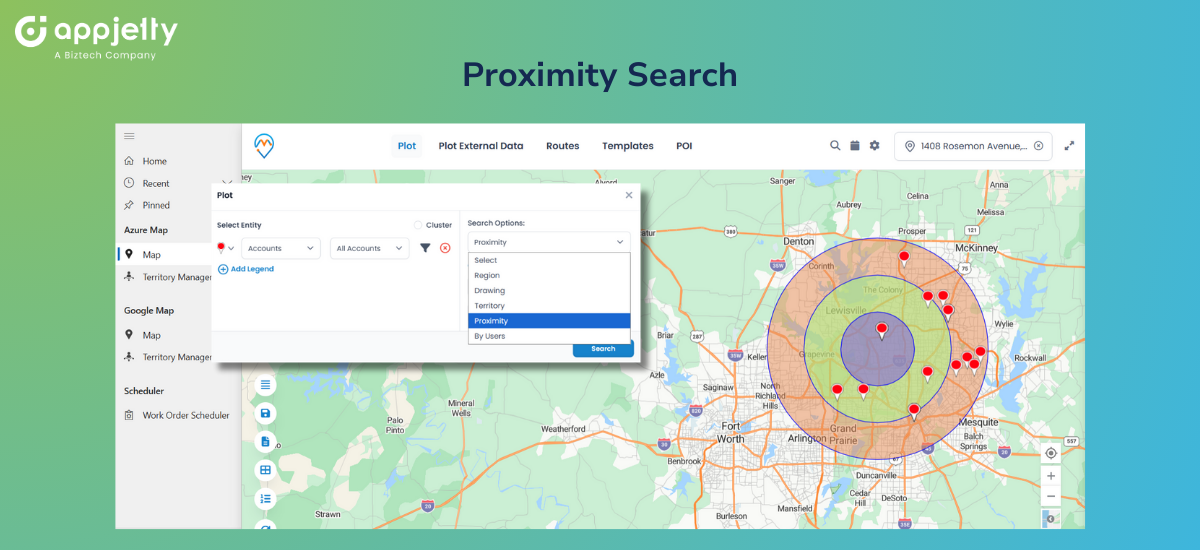
Task: Choose Select from search options list
Action: tap(549, 260)
